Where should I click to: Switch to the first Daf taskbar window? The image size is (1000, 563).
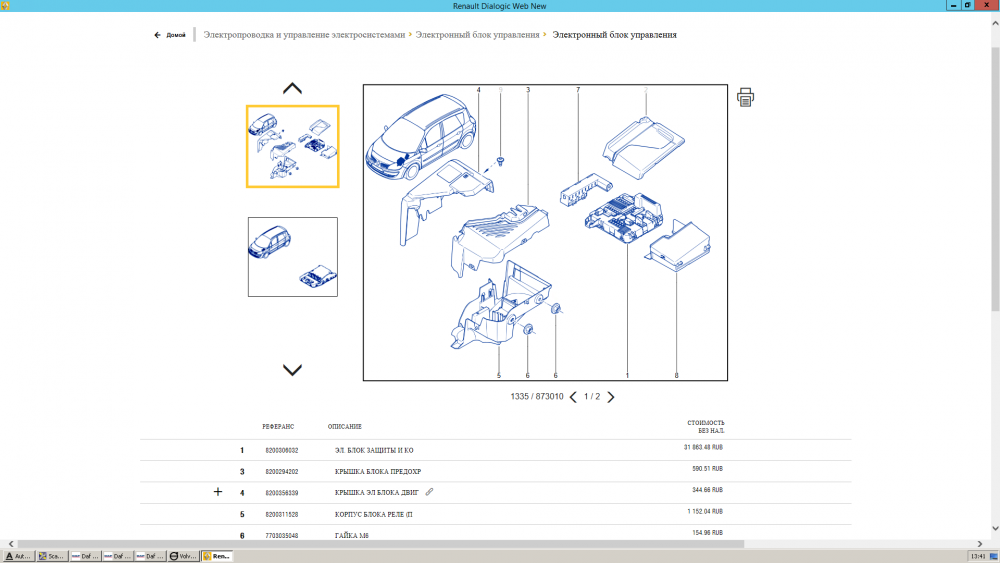click(85, 556)
